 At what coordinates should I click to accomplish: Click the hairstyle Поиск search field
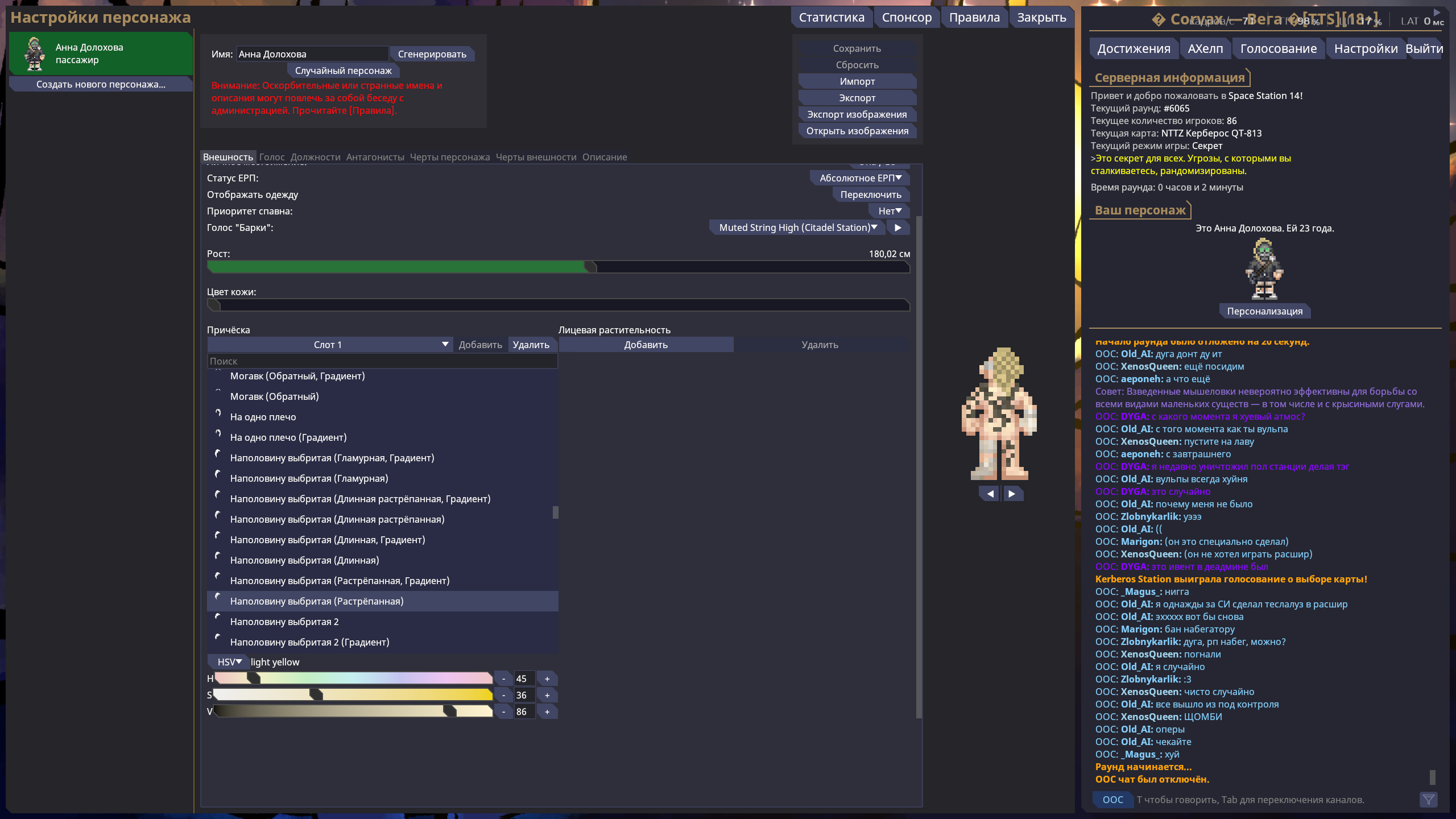[382, 361]
